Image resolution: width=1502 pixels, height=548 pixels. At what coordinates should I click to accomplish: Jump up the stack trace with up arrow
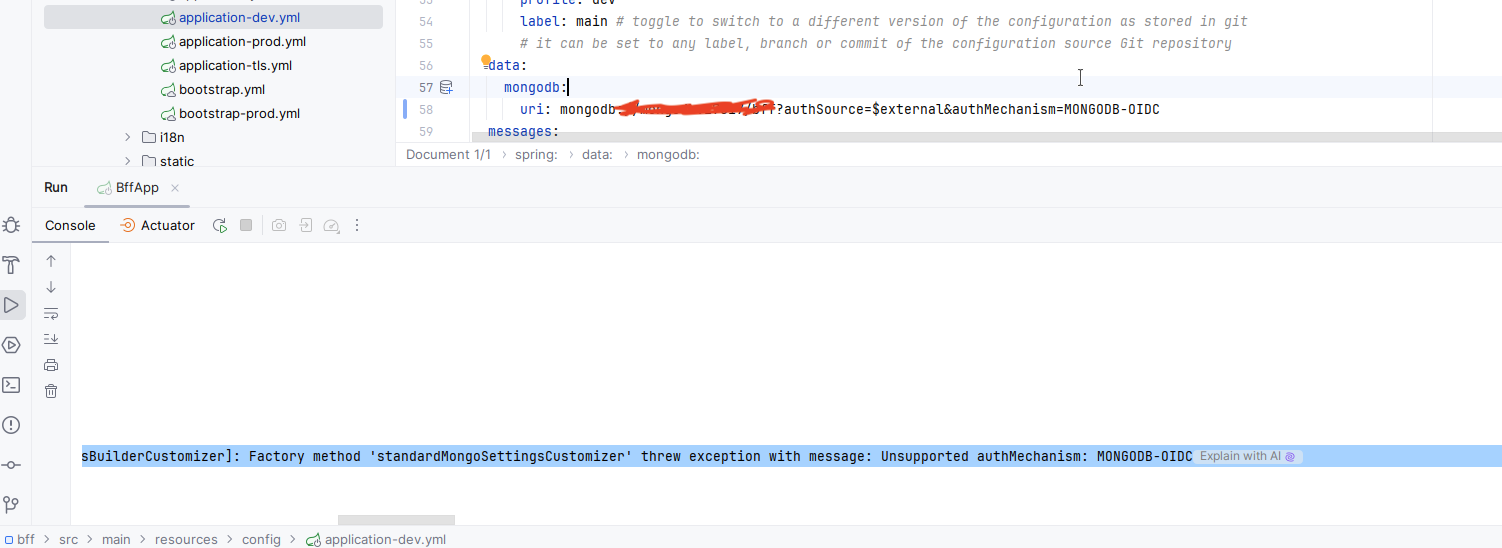coord(51,261)
